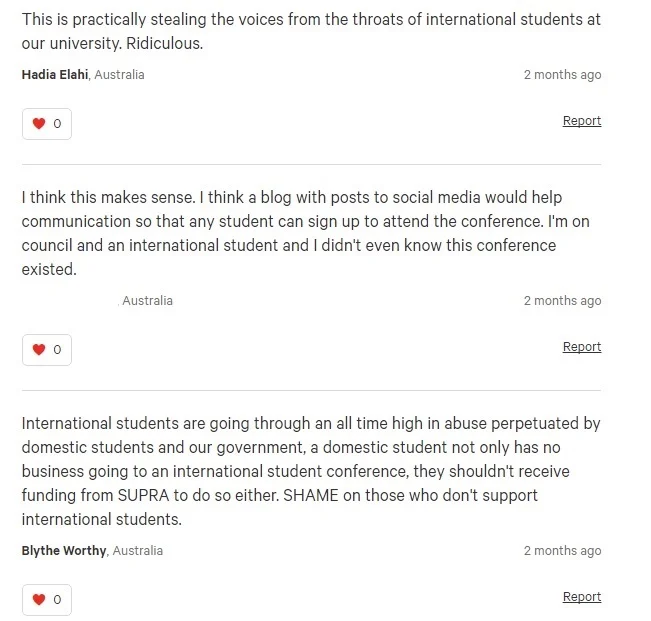651x621 pixels.
Task: Click the heart icon on Hadia Elahi's comment
Action: click(39, 124)
